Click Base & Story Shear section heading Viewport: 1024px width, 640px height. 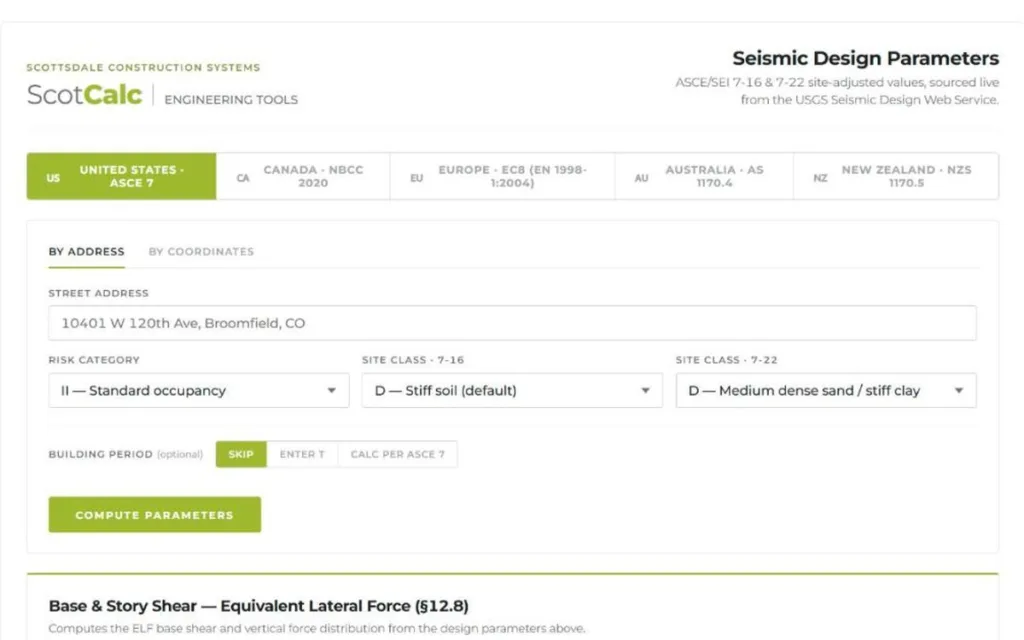tap(259, 606)
